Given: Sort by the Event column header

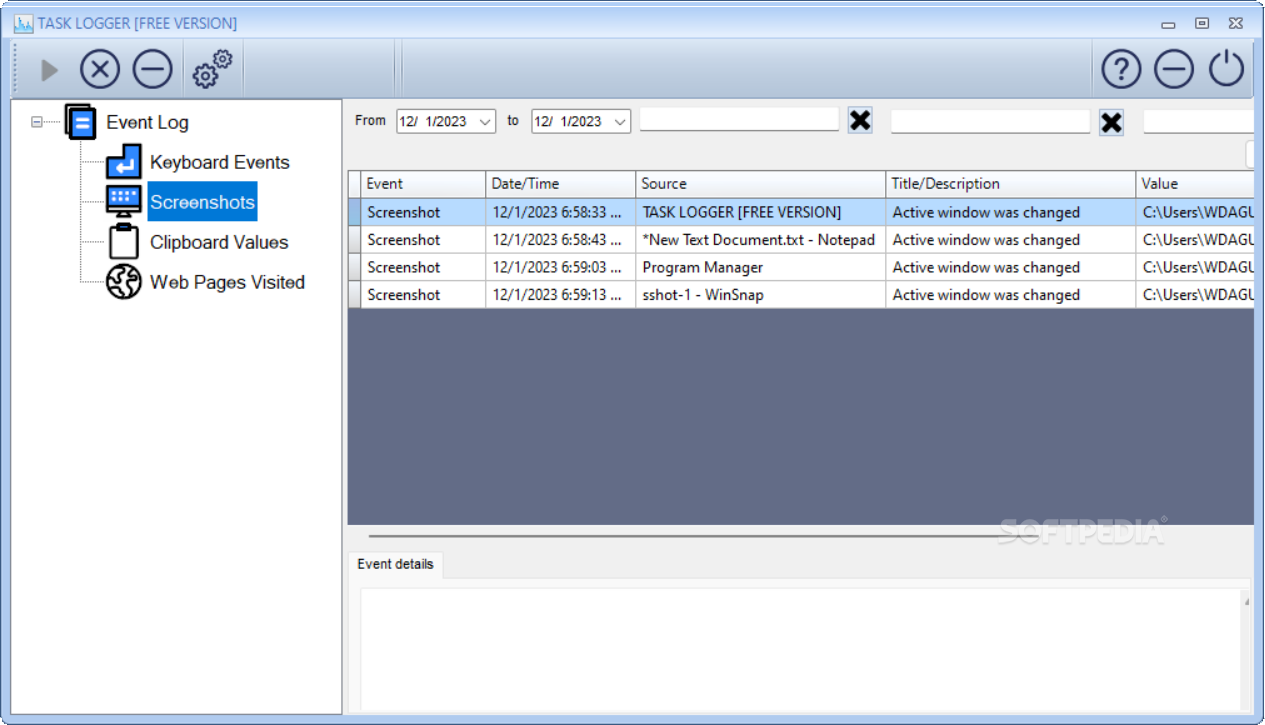Looking at the screenshot, I should [x=423, y=184].
